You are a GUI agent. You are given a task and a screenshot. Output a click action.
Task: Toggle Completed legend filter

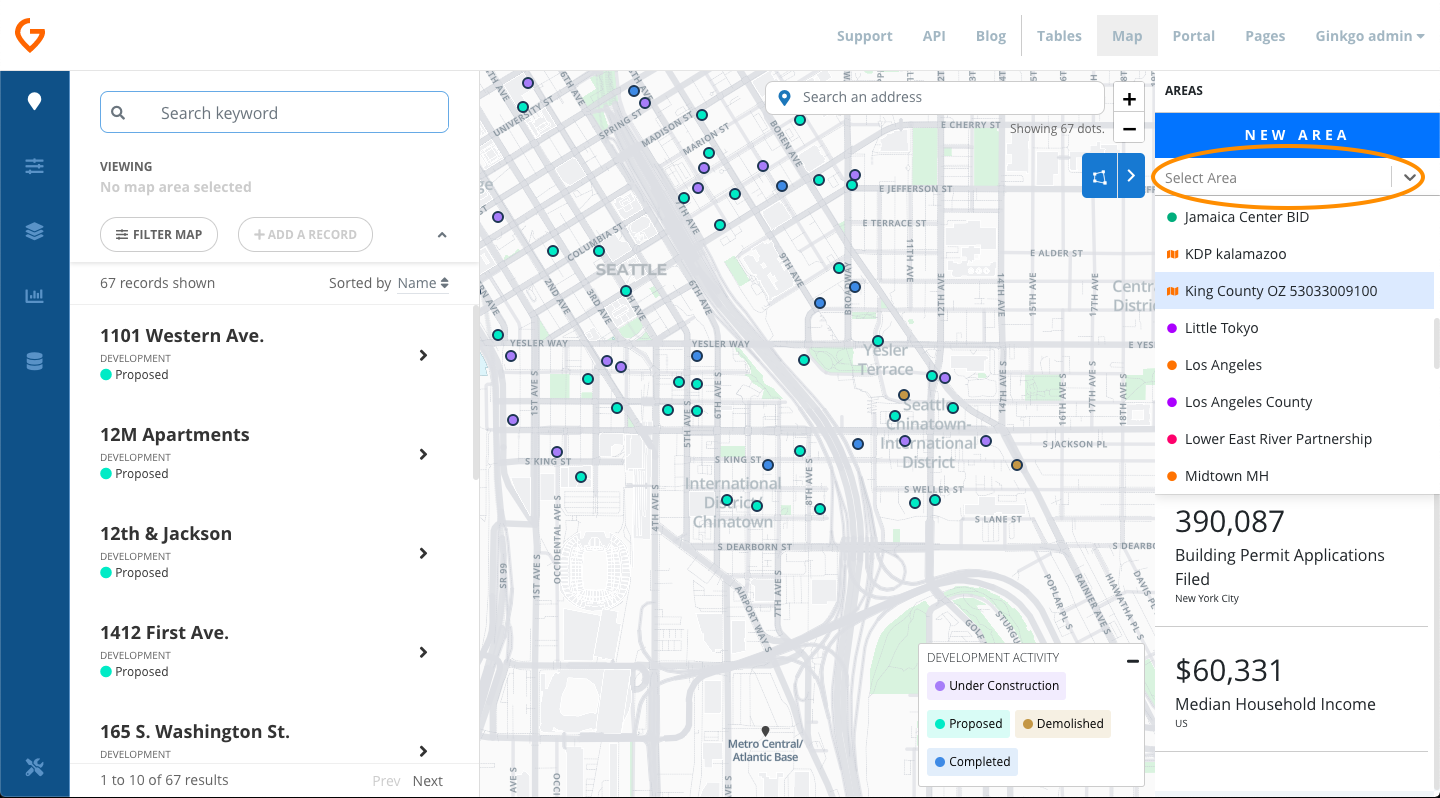point(972,762)
